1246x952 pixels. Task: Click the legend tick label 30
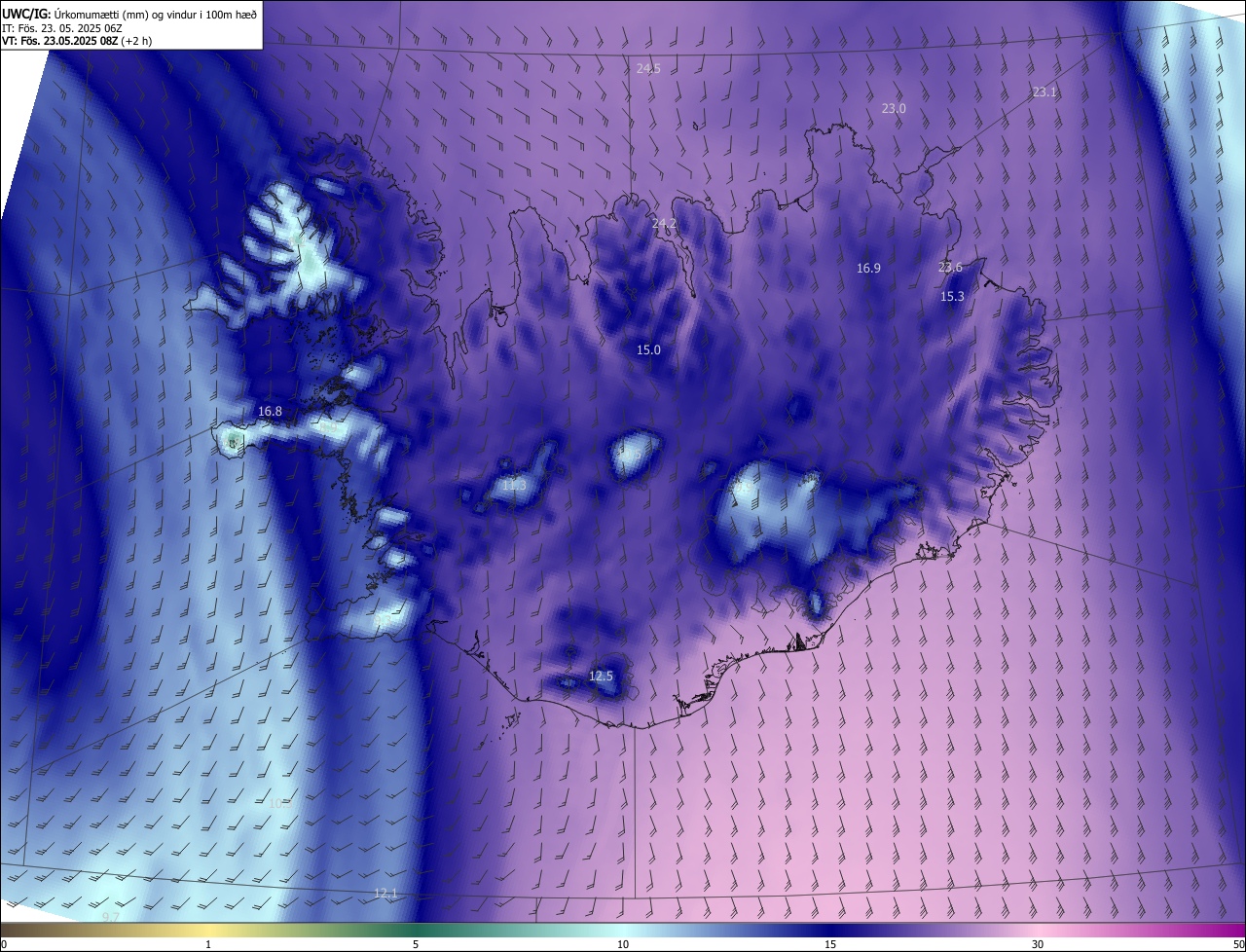(1038, 944)
